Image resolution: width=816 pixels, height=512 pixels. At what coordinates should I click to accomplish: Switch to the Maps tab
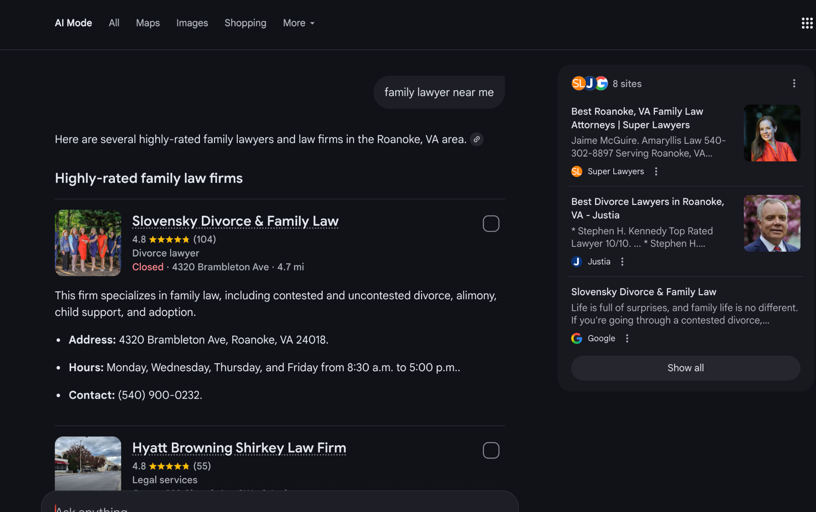tap(148, 23)
